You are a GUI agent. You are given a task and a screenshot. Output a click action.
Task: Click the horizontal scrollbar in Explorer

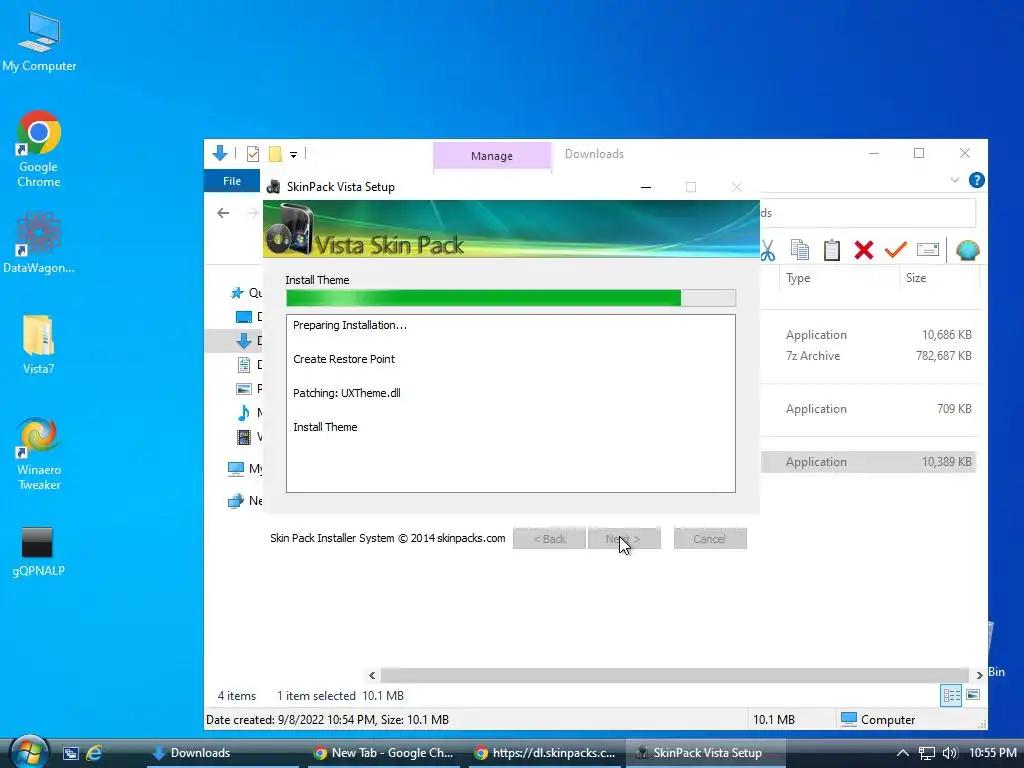674,675
